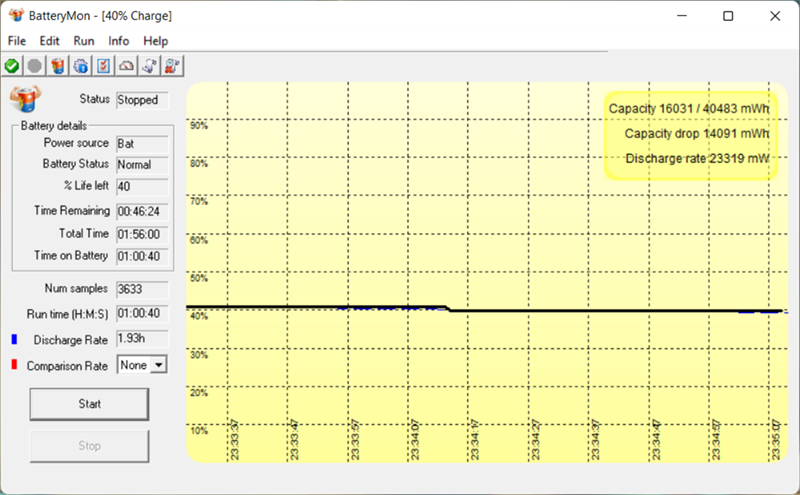
Task: Open the Help menu
Action: tap(156, 41)
